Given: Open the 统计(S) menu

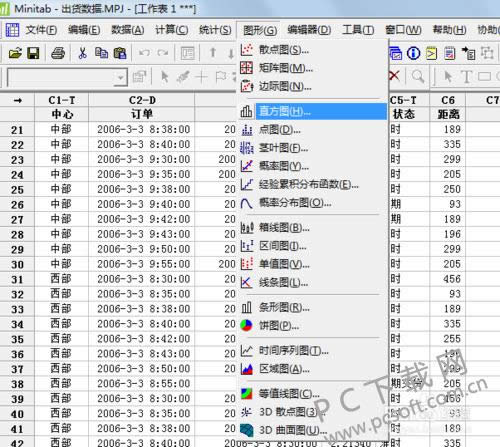Looking at the screenshot, I should (215, 30).
